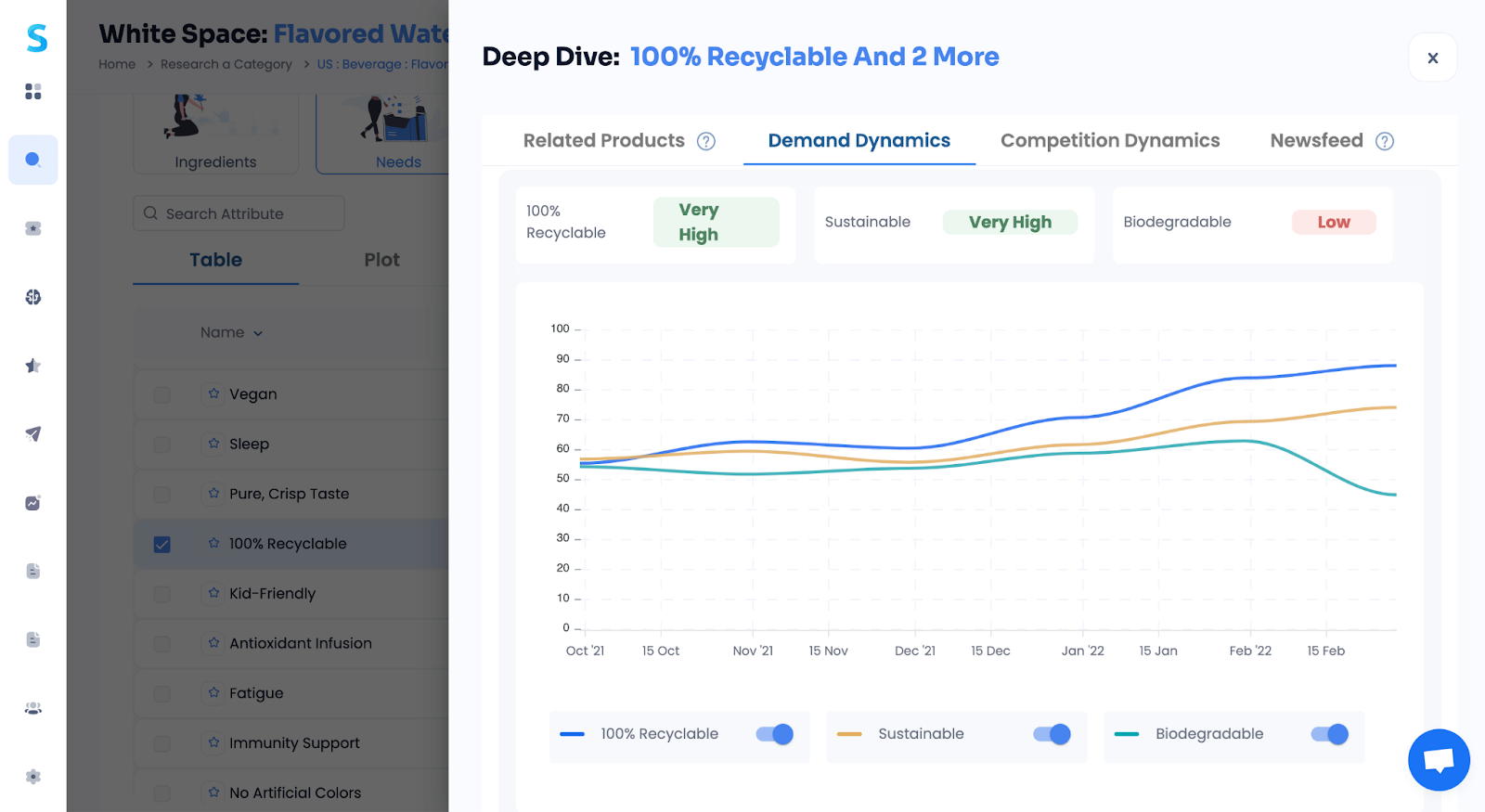Image resolution: width=1485 pixels, height=812 pixels.
Task: Click the Low badge for Biodegradable
Action: (x=1334, y=222)
